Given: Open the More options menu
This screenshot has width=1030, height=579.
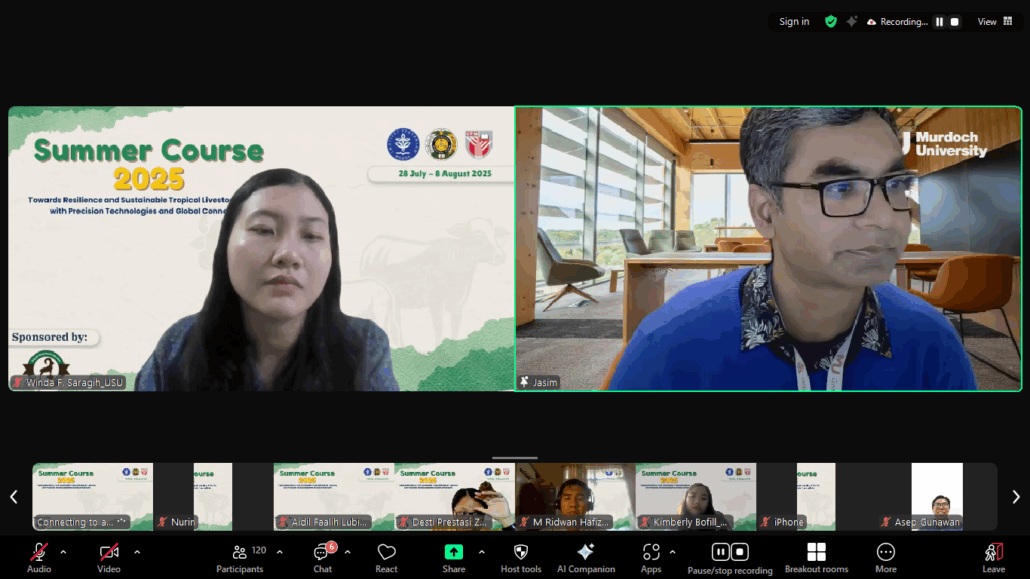Looking at the screenshot, I should point(885,557).
